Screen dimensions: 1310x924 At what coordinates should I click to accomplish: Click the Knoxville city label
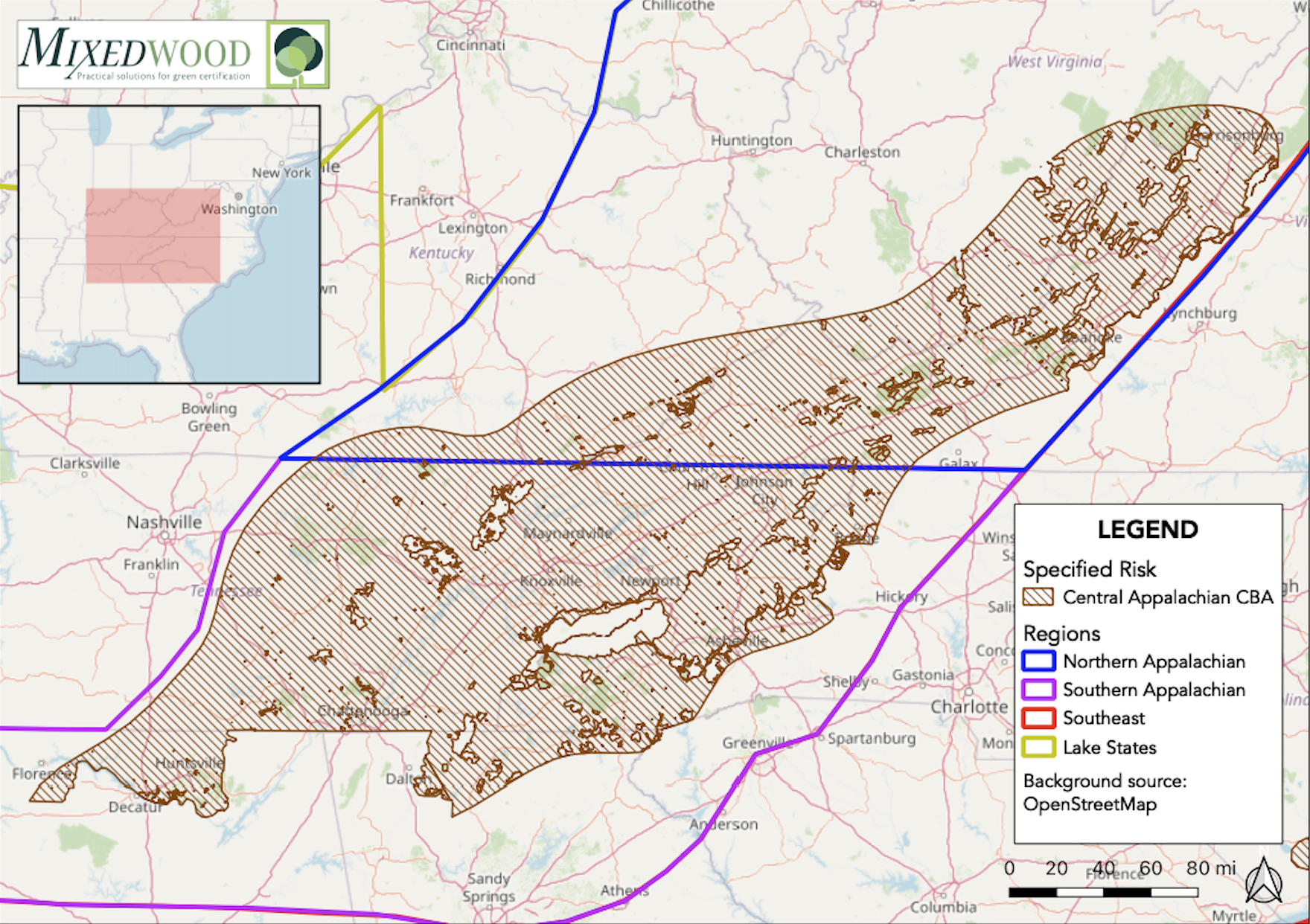point(551,581)
